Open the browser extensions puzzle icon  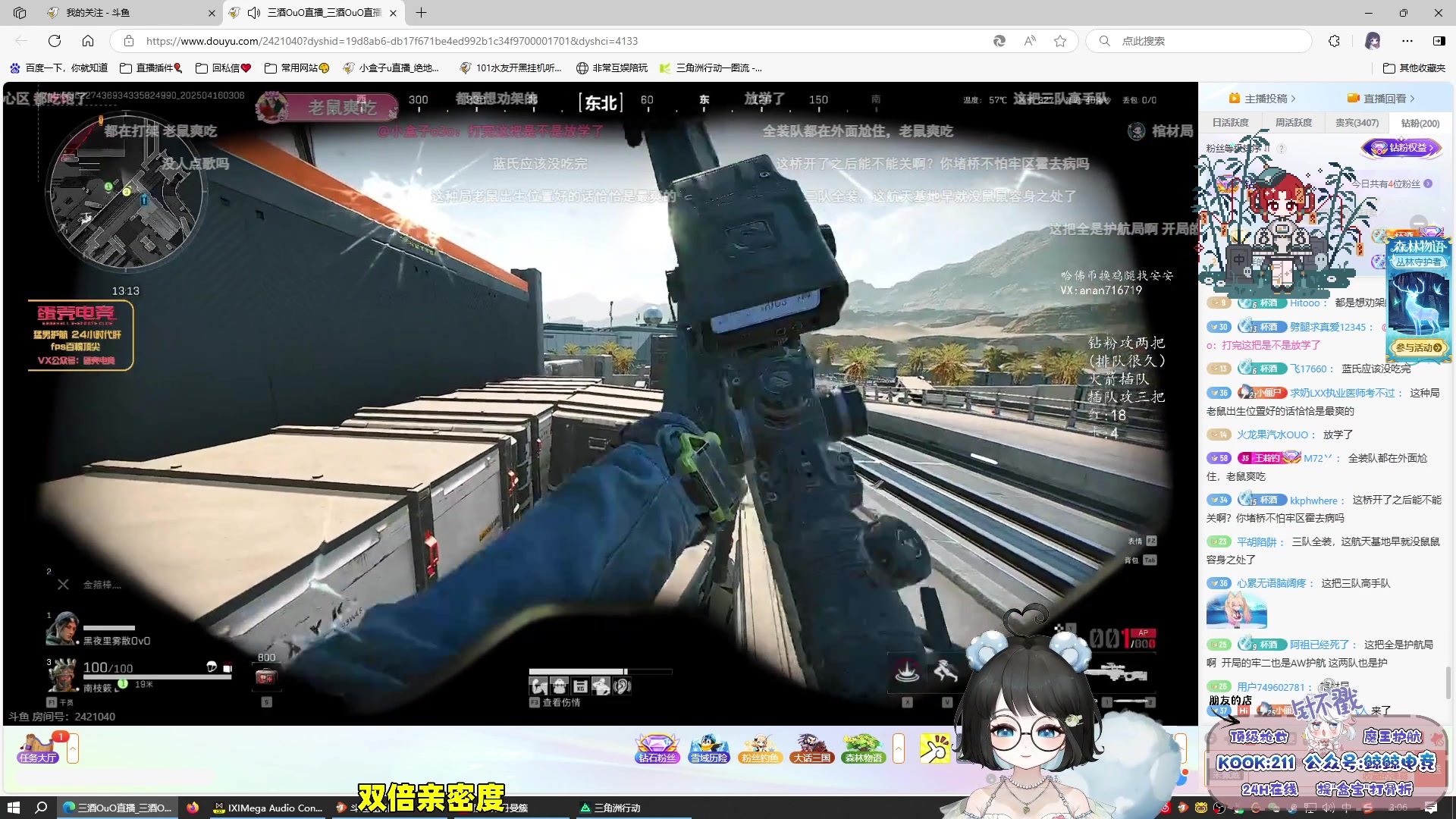tap(1335, 41)
